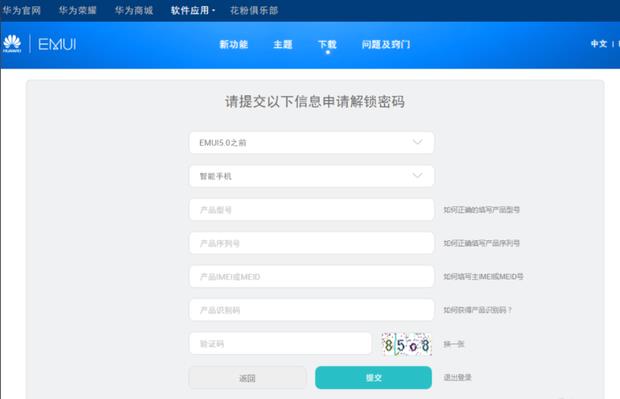The image size is (620, 399).
Task: Open the 华为商城 top link
Action: point(134,10)
